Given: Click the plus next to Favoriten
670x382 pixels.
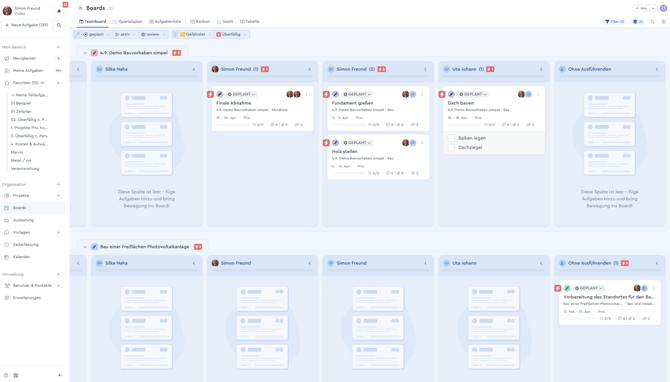Looking at the screenshot, I should tap(59, 83).
